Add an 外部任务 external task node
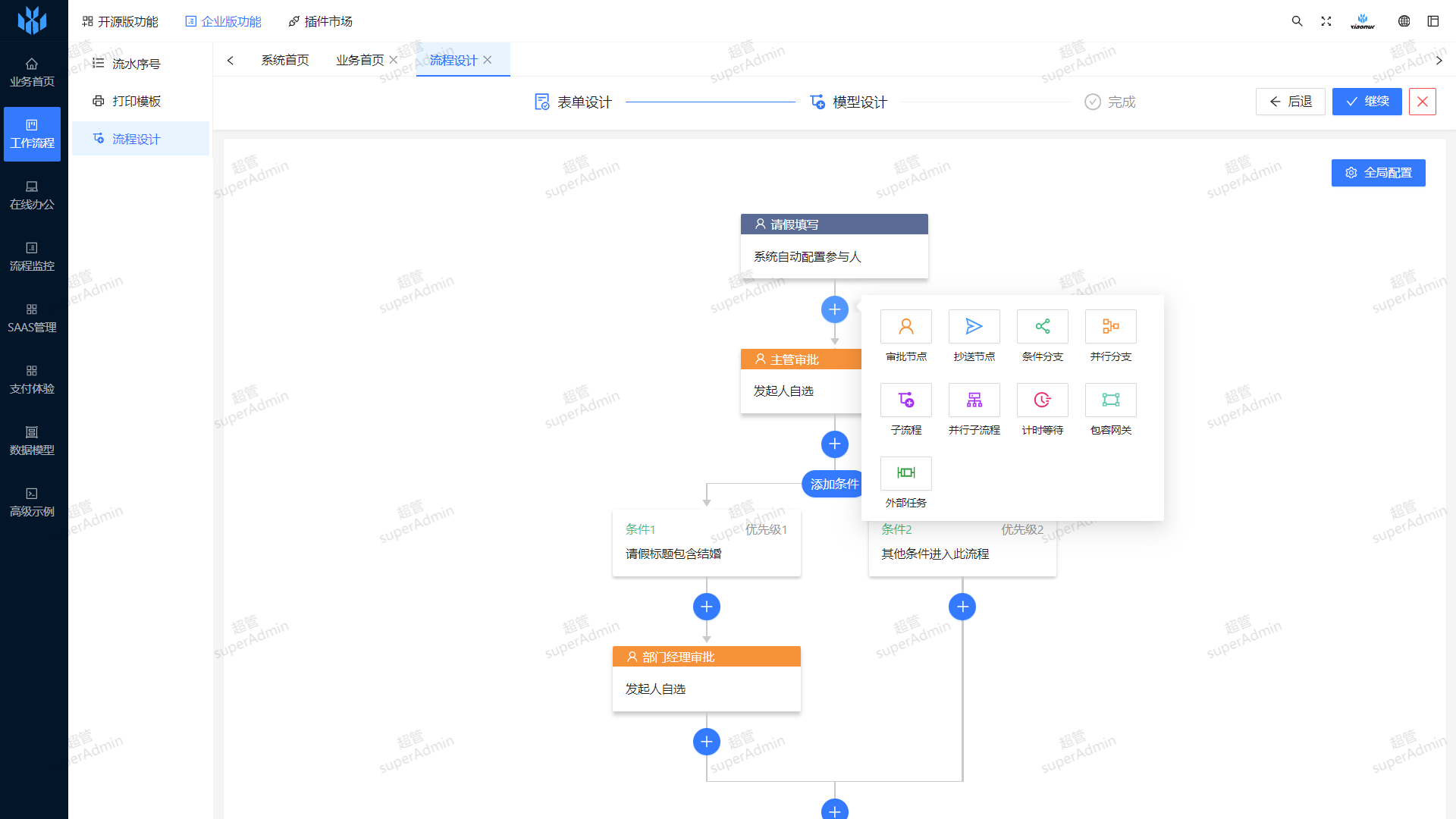1456x819 pixels. pyautogui.click(x=906, y=473)
